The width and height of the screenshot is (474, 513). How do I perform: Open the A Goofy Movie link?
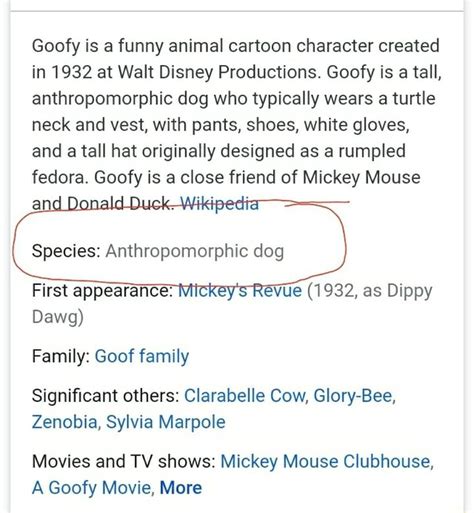[x=93, y=488]
